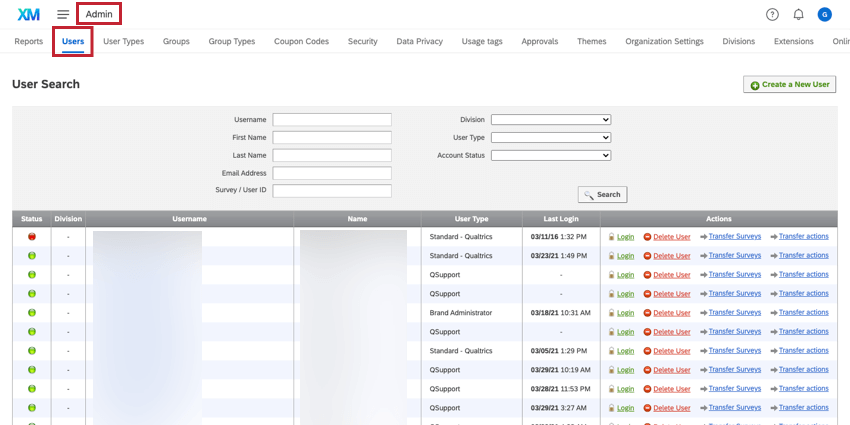Switch to the Groups tab
The image size is (850, 425).
tap(176, 42)
